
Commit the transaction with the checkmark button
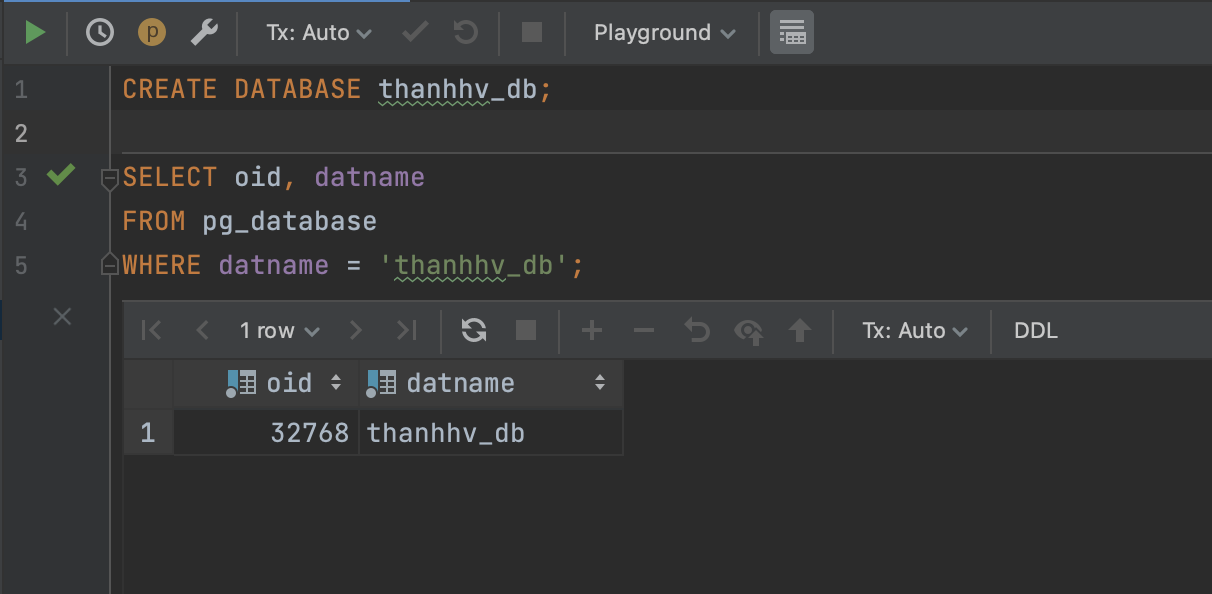pyautogui.click(x=413, y=31)
